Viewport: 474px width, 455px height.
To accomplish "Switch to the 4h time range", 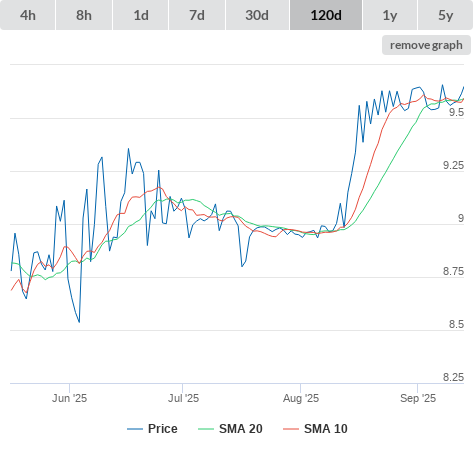I will click(x=27, y=15).
